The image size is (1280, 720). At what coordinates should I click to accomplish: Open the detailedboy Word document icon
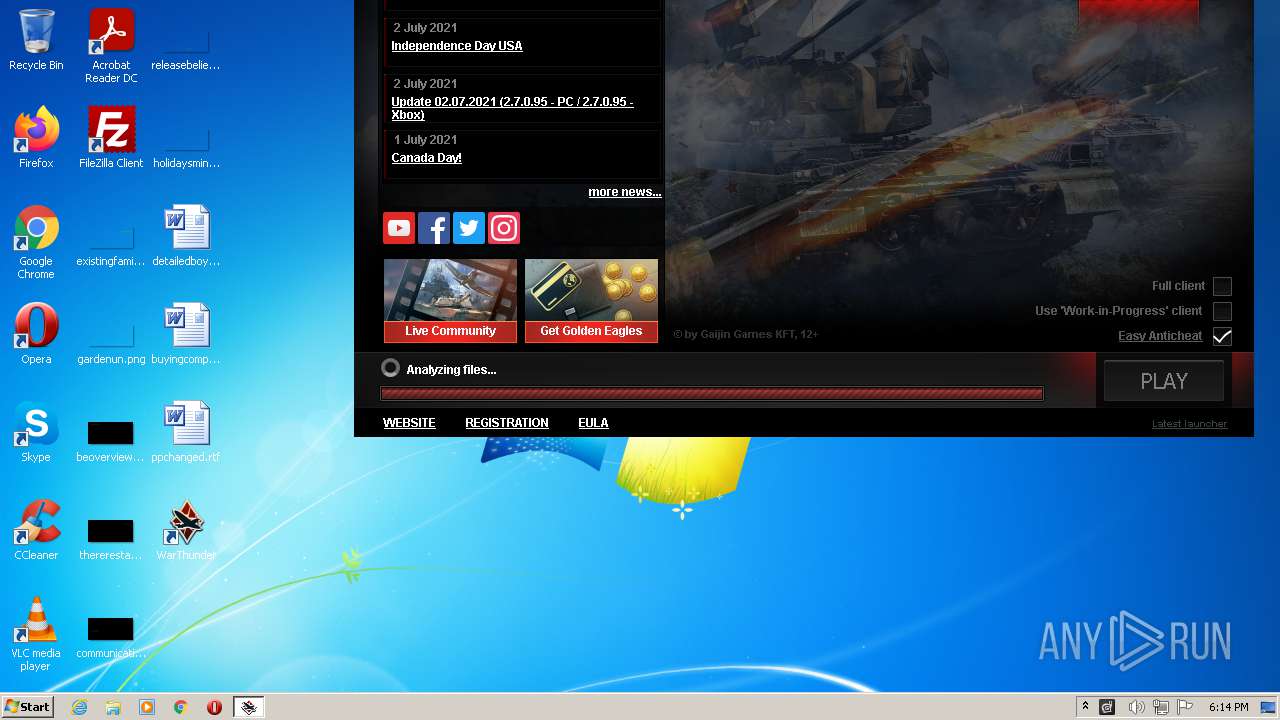(186, 237)
